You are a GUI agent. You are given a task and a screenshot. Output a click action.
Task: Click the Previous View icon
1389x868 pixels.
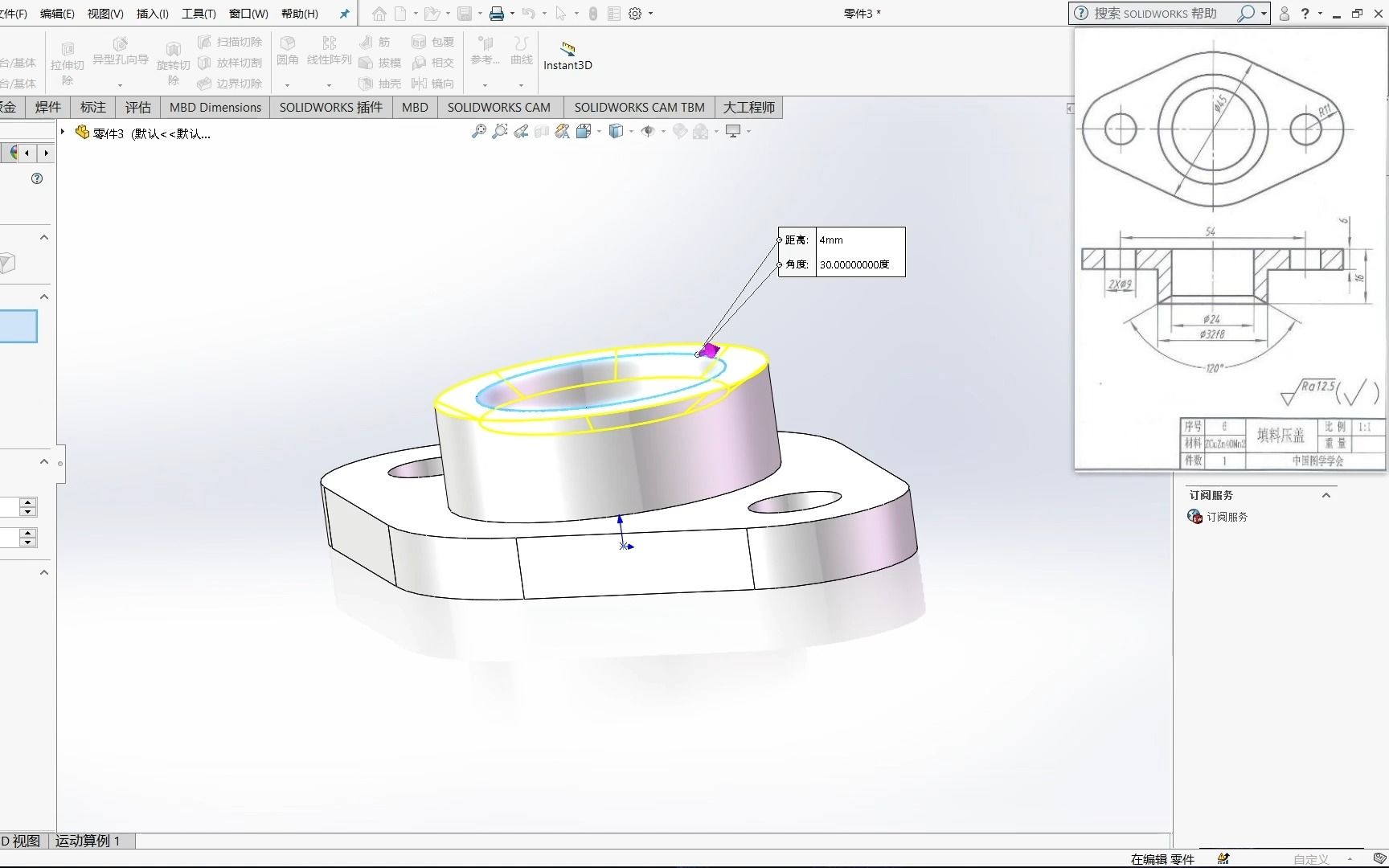[521, 131]
